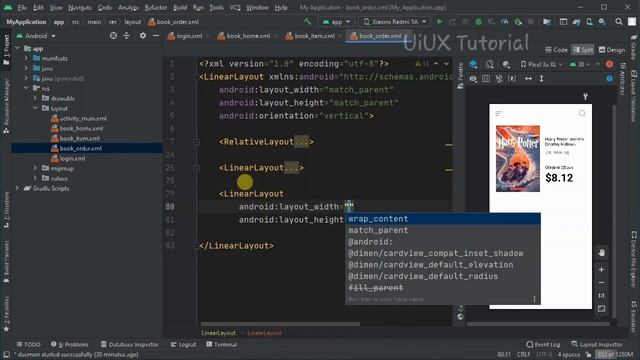Click the memory indicator in status bar

click(x=615, y=354)
